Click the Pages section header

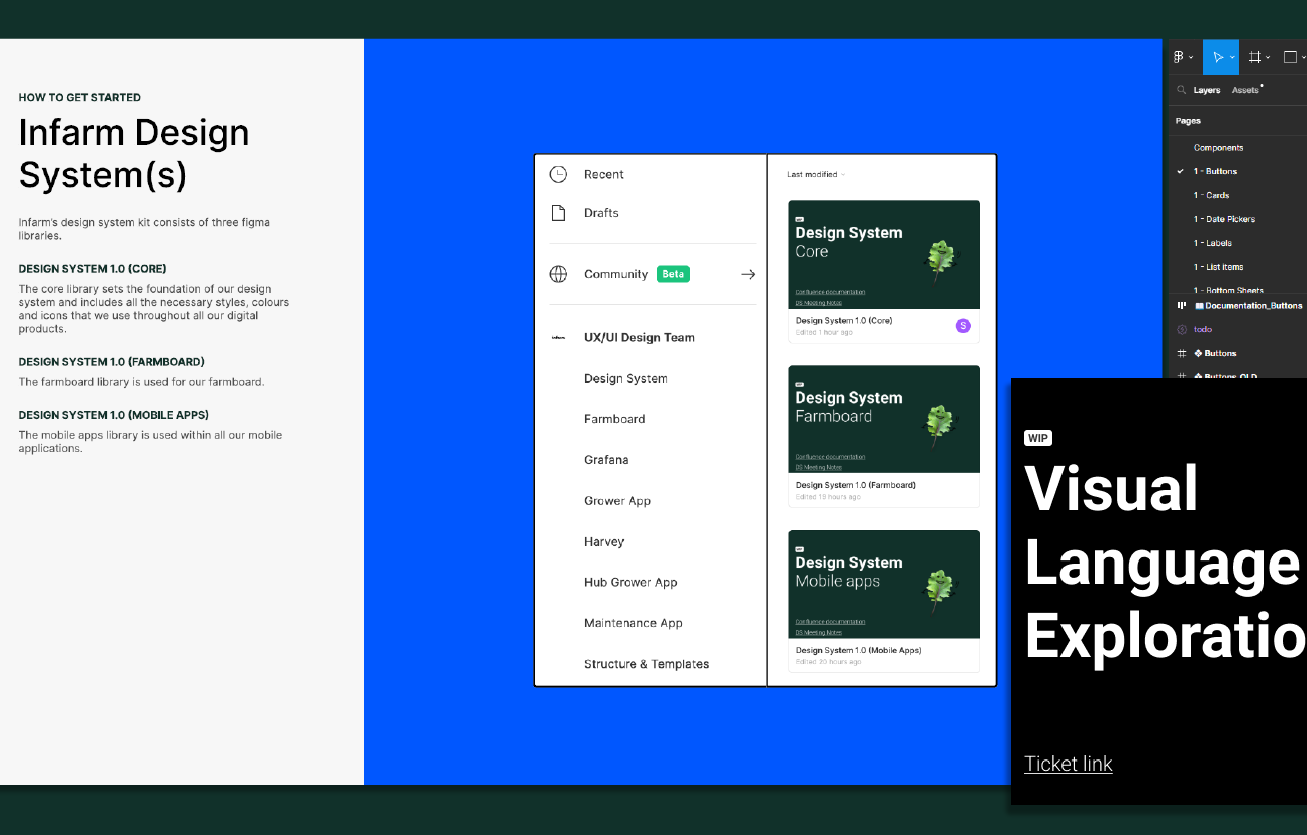(1188, 121)
